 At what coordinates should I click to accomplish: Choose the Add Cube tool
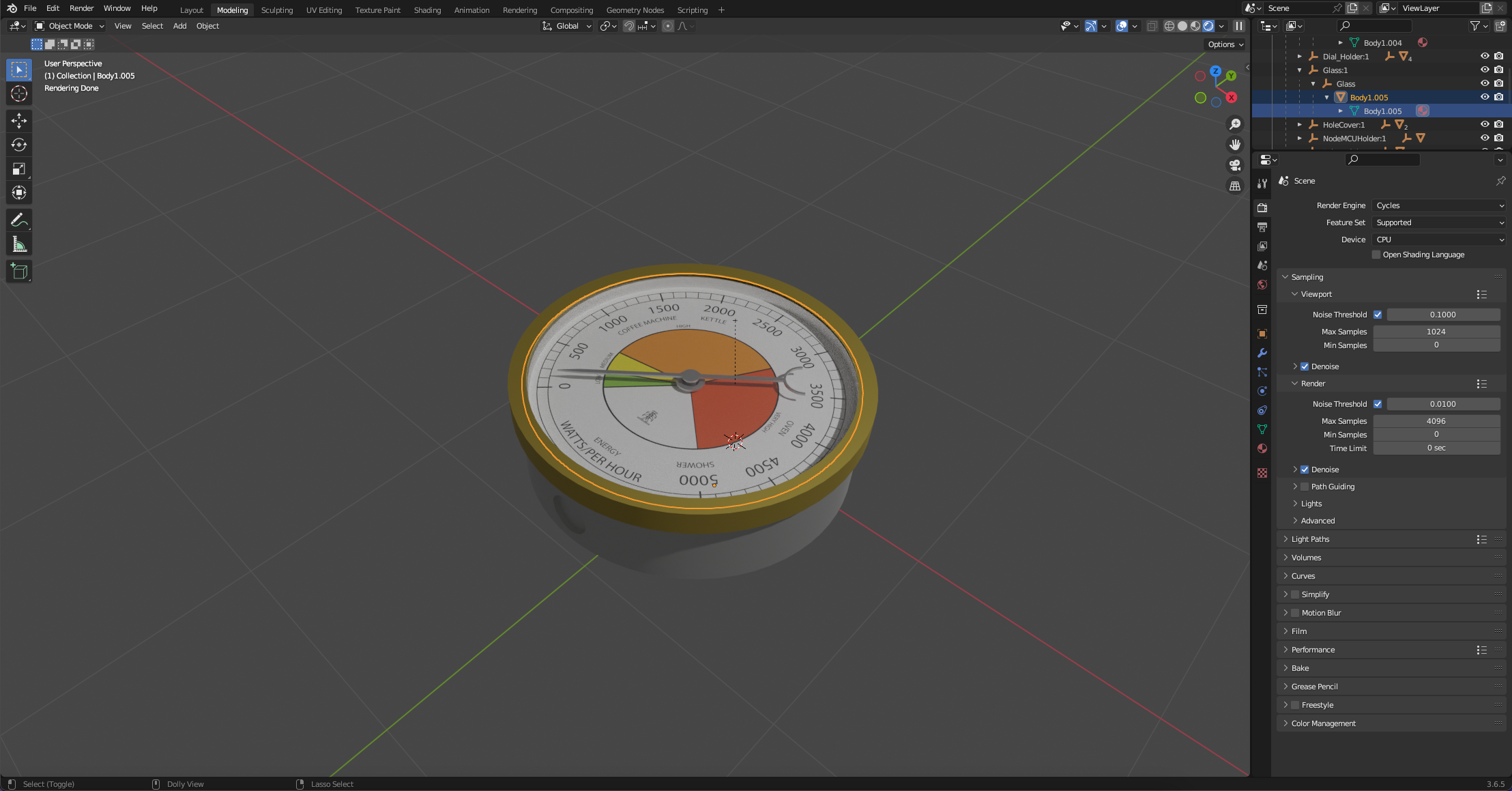pos(19,272)
